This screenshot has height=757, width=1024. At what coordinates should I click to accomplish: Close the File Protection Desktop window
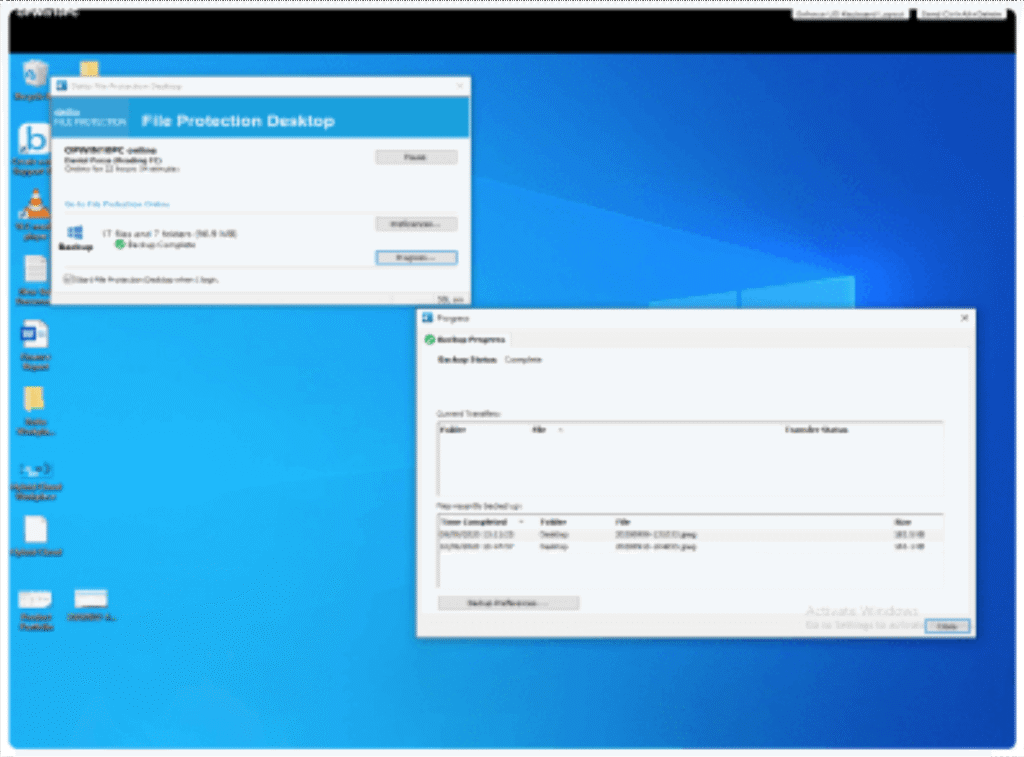click(x=460, y=86)
